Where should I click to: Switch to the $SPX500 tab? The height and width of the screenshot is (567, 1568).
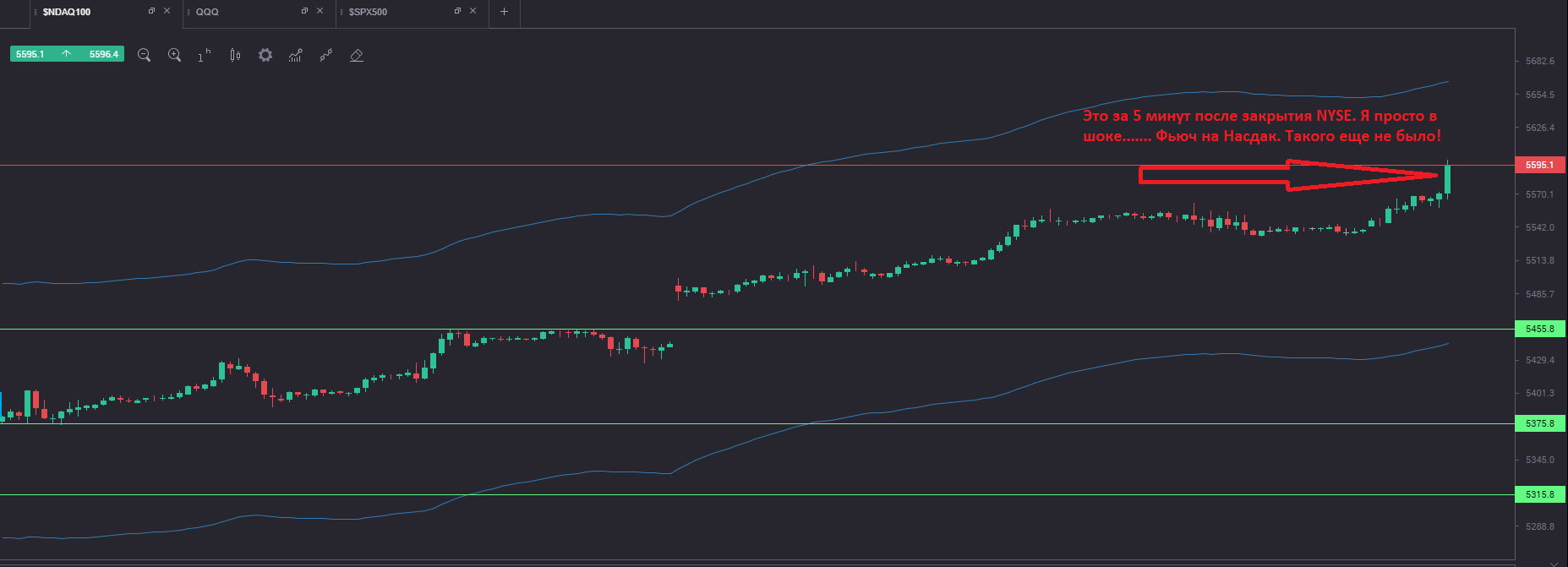(x=368, y=12)
